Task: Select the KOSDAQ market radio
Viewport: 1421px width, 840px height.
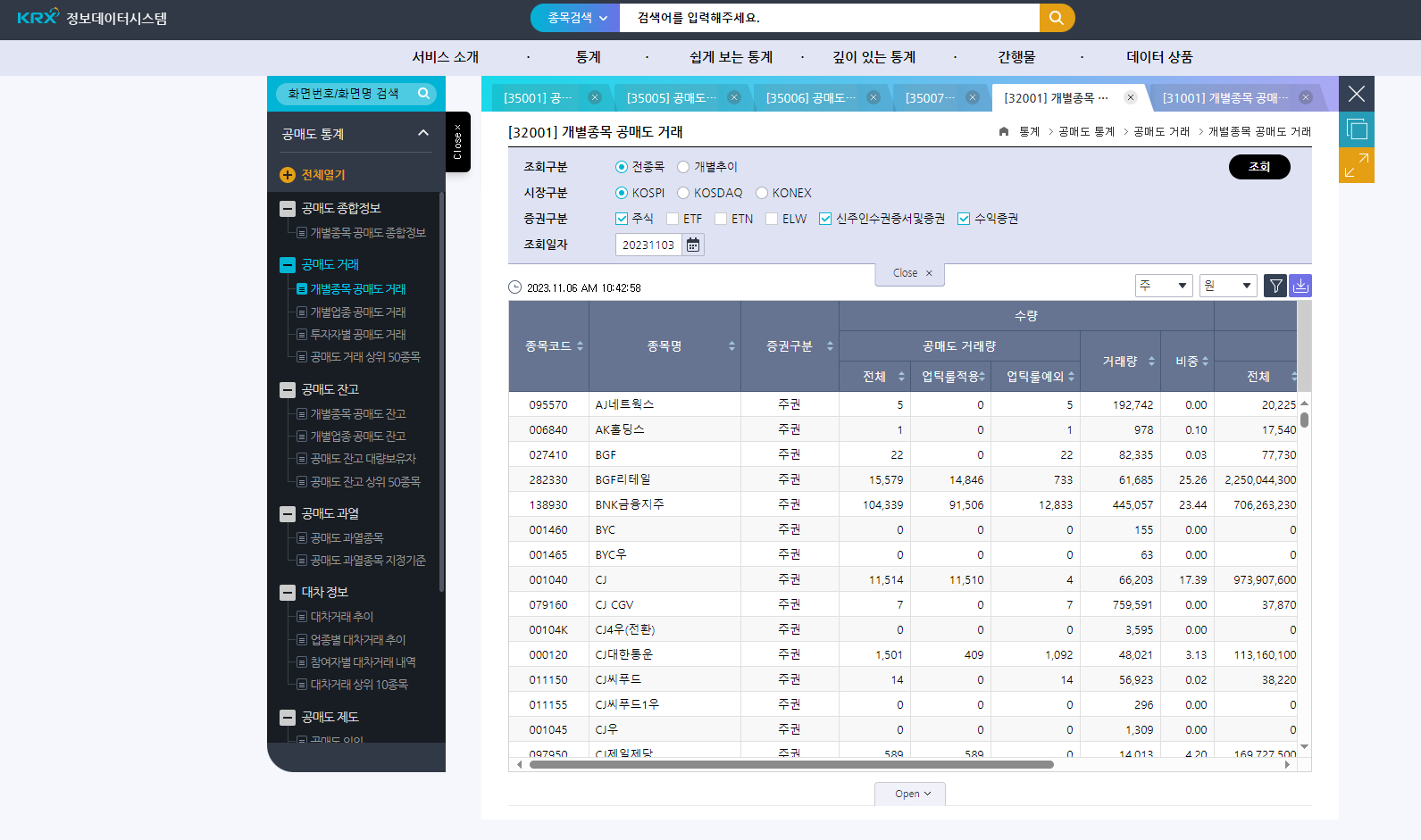Action: [683, 193]
